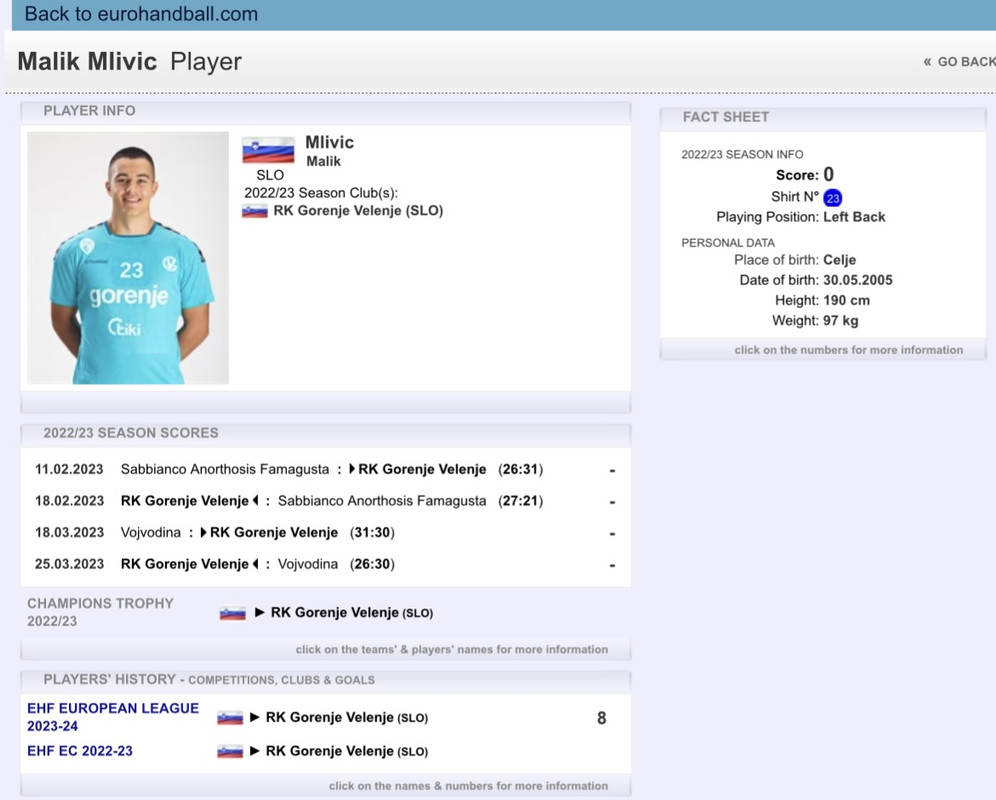Click goals number 8 in players' history
Image resolution: width=996 pixels, height=800 pixels.
(x=602, y=718)
